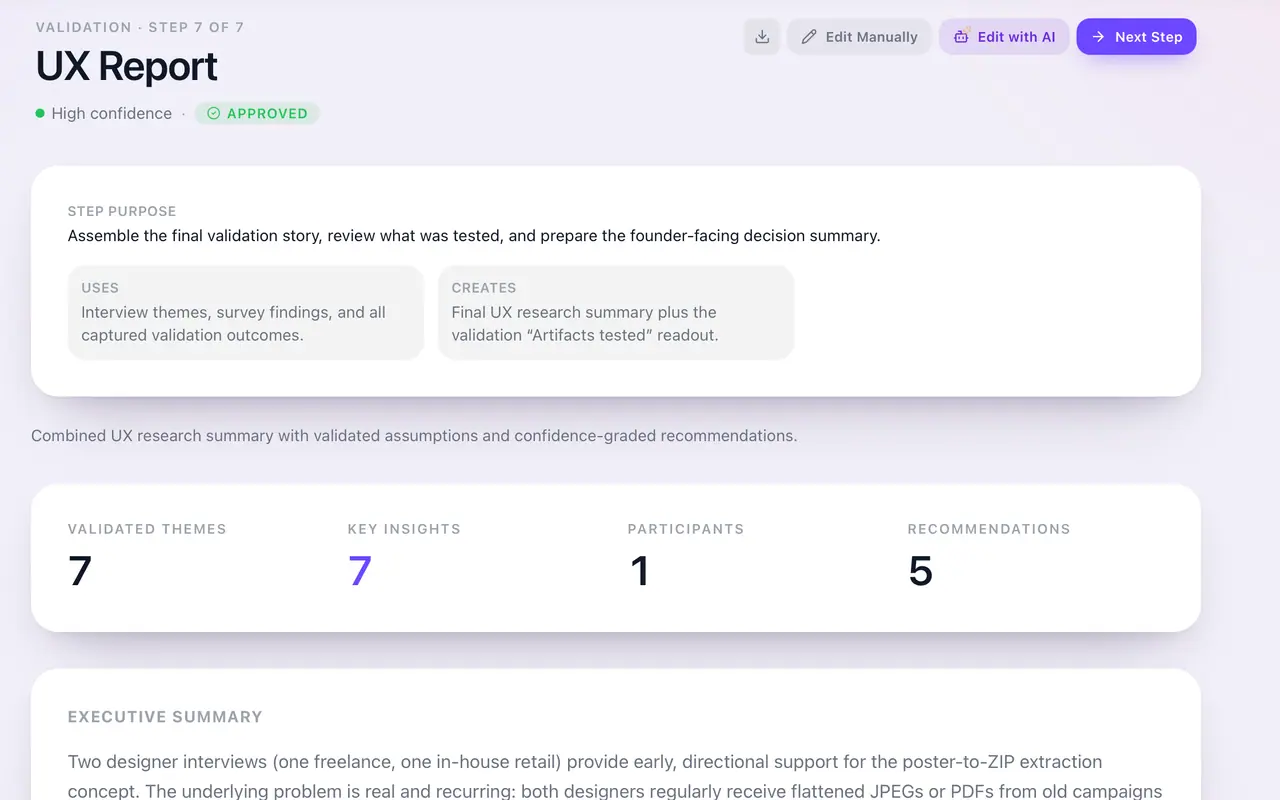Viewport: 1280px width, 800px height.
Task: Click the APPROVED status badge
Action: tap(257, 113)
